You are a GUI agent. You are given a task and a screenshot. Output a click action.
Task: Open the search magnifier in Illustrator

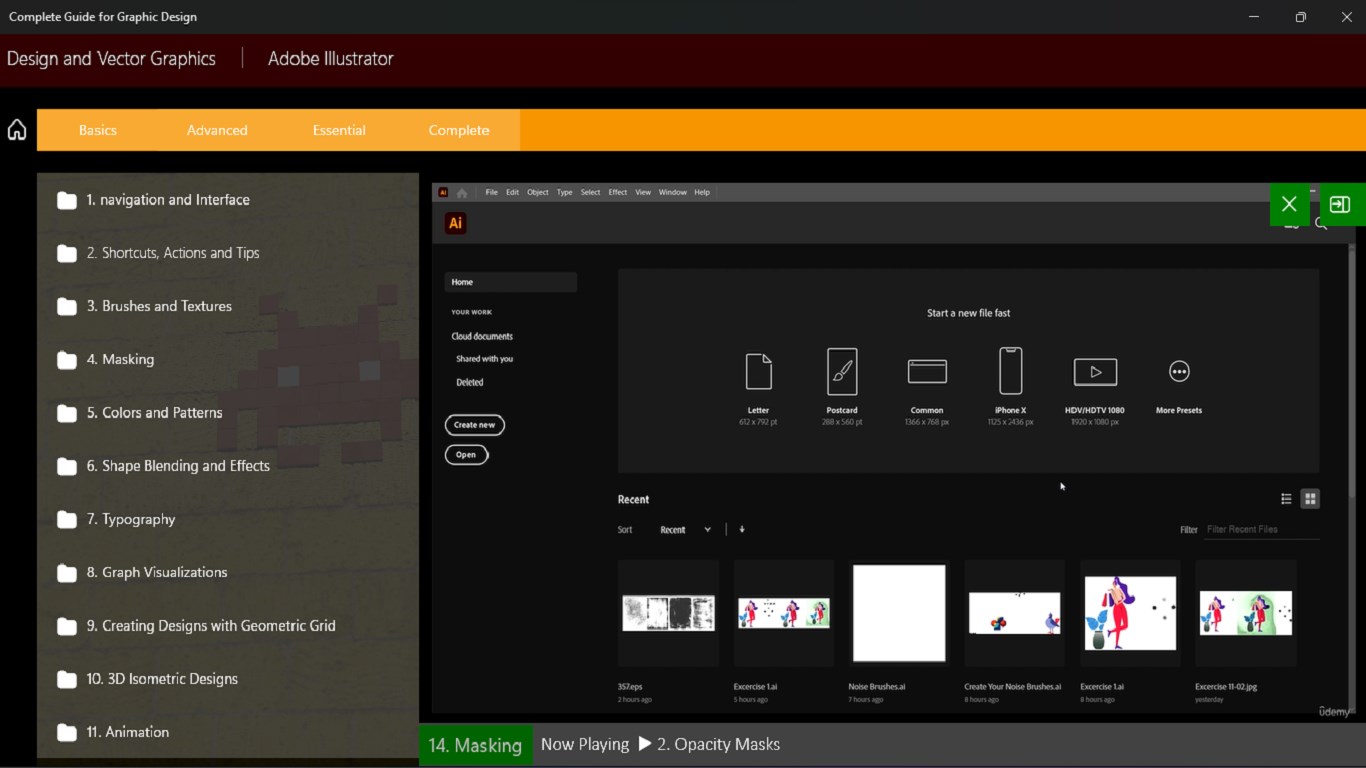point(1322,224)
